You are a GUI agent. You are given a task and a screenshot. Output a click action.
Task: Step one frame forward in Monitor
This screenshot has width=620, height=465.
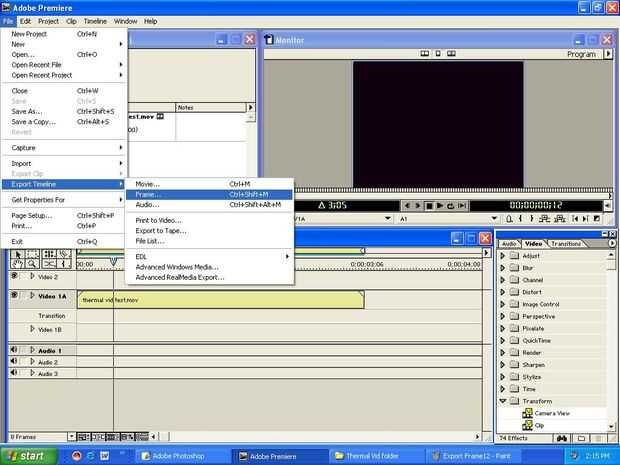[x=418, y=206]
